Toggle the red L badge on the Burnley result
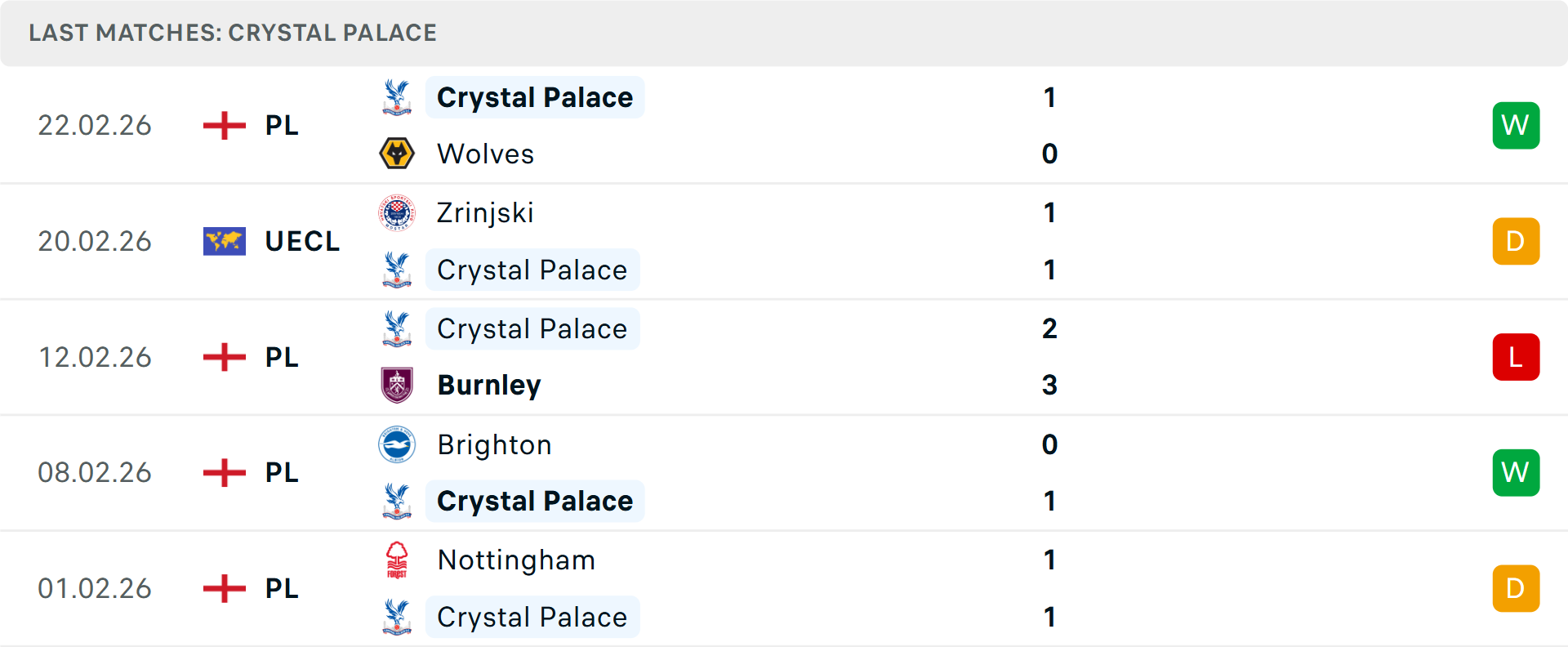Image resolution: width=1568 pixels, height=647 pixels. [x=1516, y=357]
